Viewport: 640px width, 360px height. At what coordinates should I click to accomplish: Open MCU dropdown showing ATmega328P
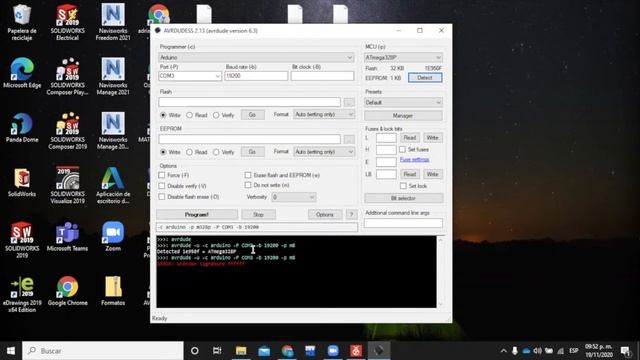[403, 58]
